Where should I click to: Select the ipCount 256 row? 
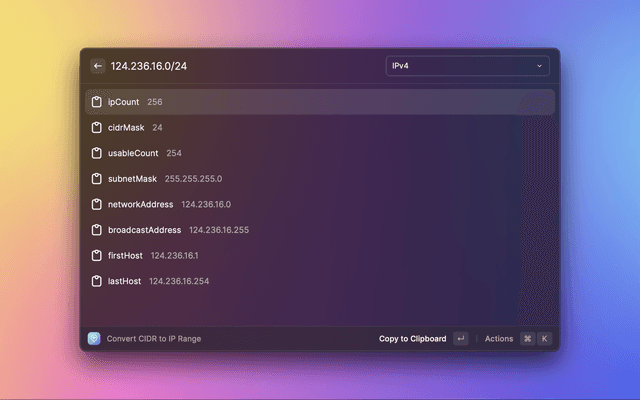320,102
